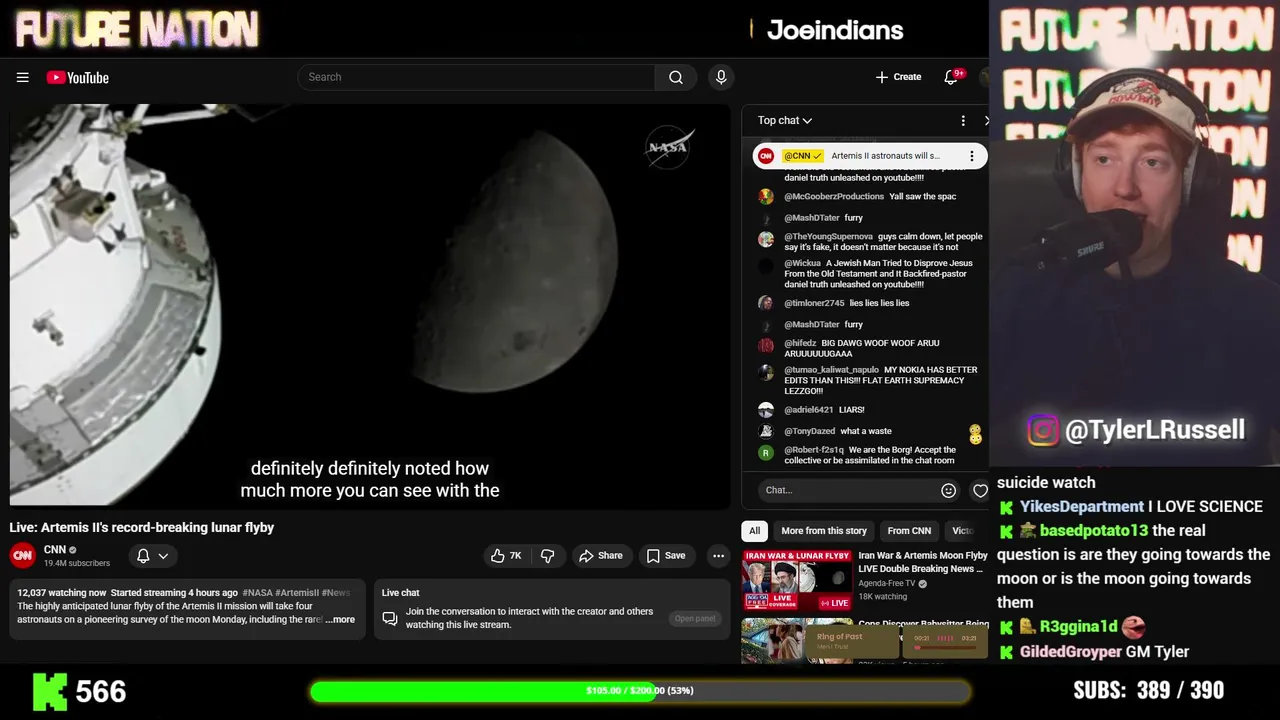The width and height of the screenshot is (1280, 720).
Task: Share the live stream
Action: click(601, 556)
